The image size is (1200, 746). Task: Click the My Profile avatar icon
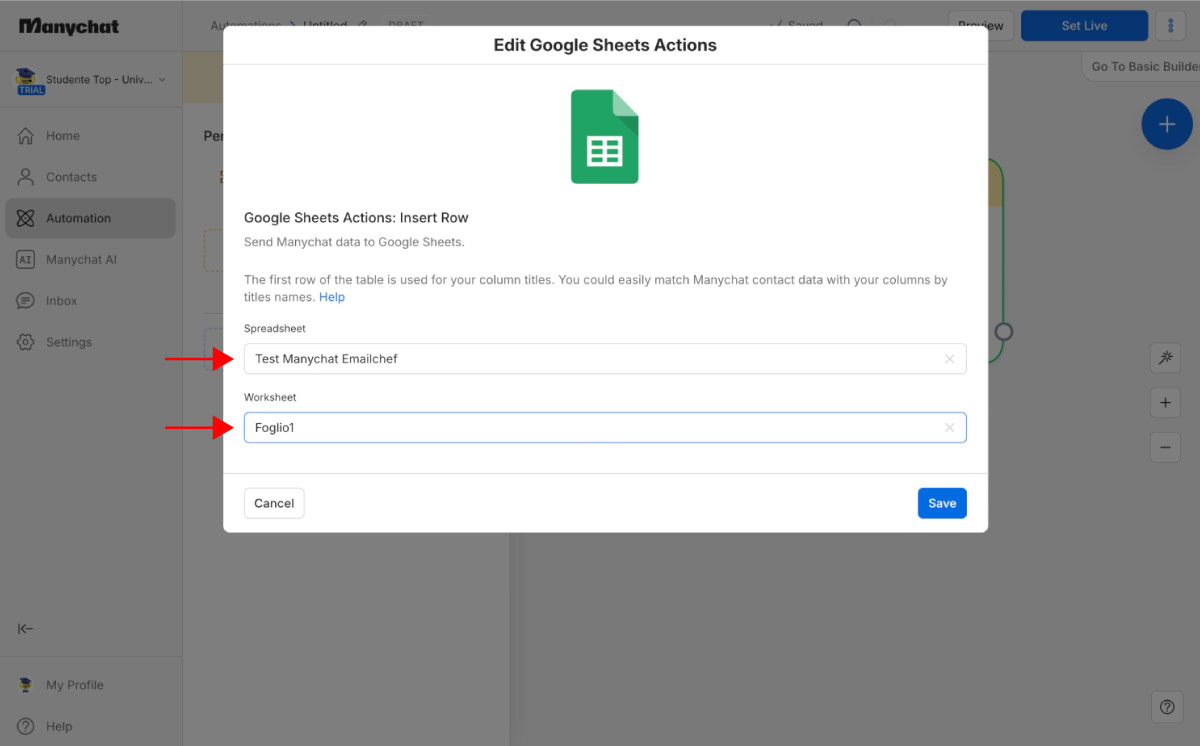[26, 685]
